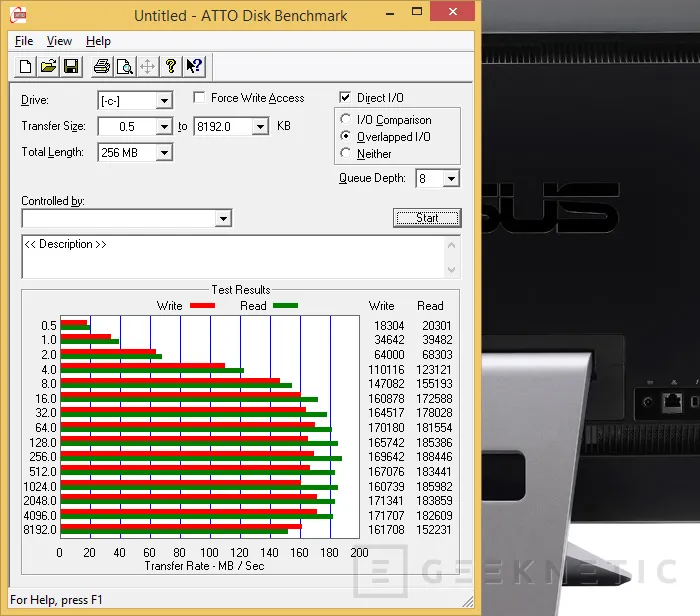
Task: Click the write value 171707
Action: pyautogui.click(x=386, y=516)
